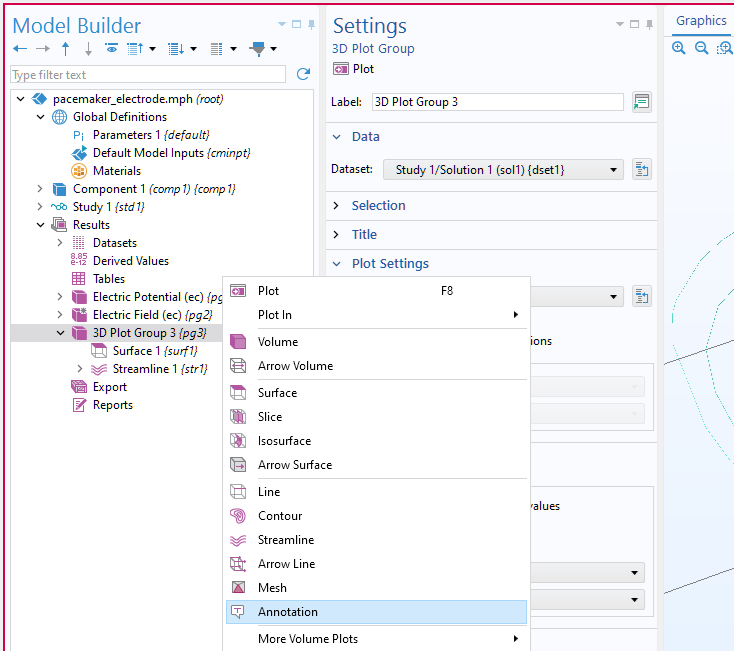Image resolution: width=734 pixels, height=651 pixels.
Task: Add a Streamline plot from the menu
Action: [285, 540]
